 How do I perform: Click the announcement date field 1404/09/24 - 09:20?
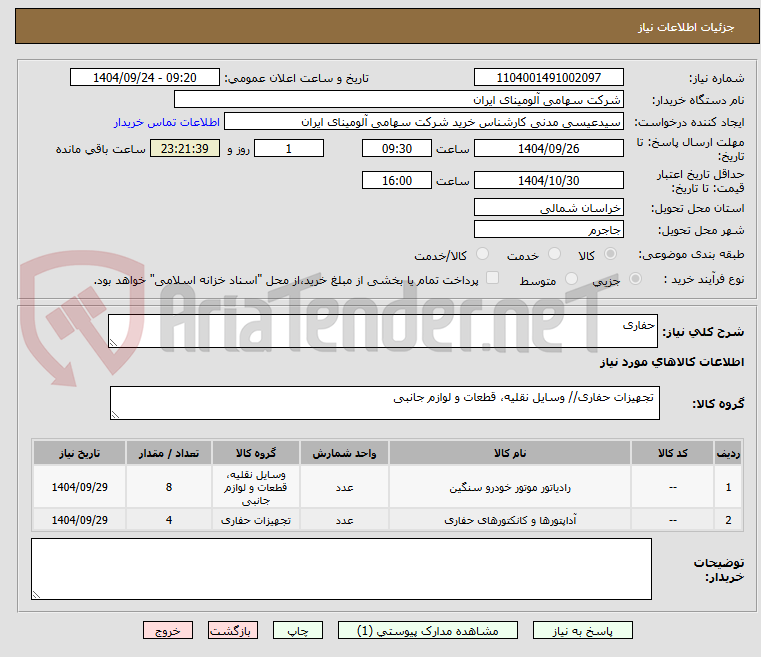click(x=145, y=78)
